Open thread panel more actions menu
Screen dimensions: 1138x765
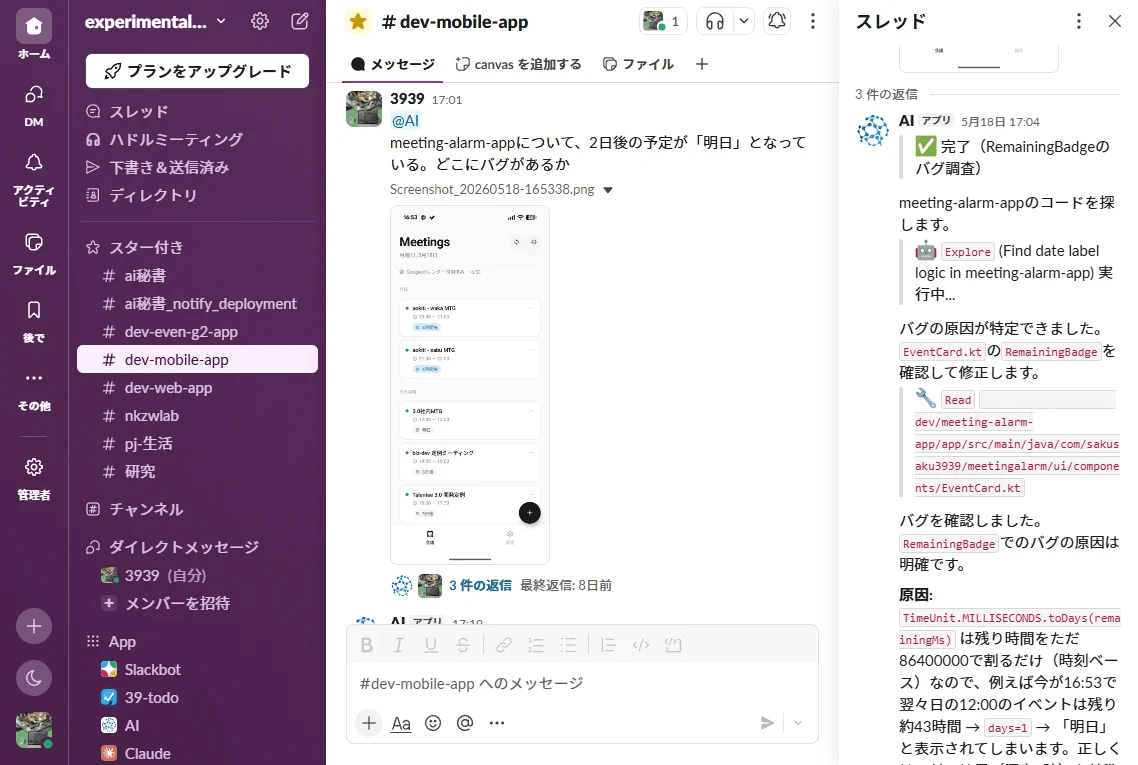[x=1078, y=22]
